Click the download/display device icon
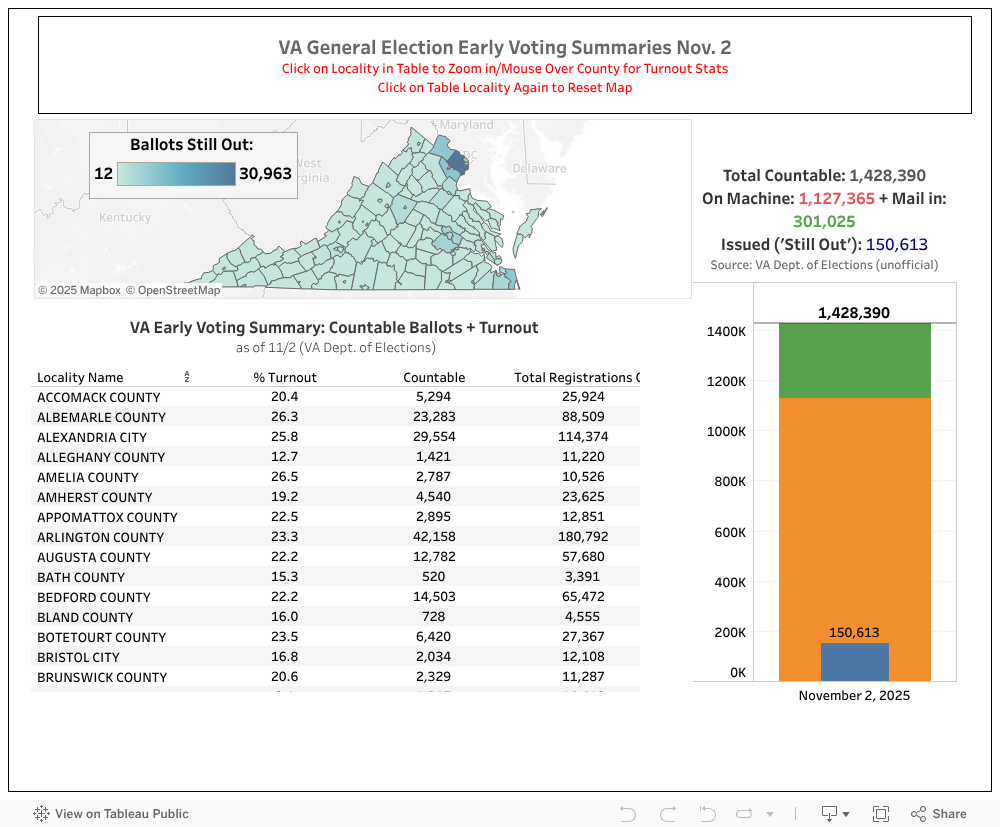Image resolution: width=1000 pixels, height=827 pixels. click(x=828, y=813)
